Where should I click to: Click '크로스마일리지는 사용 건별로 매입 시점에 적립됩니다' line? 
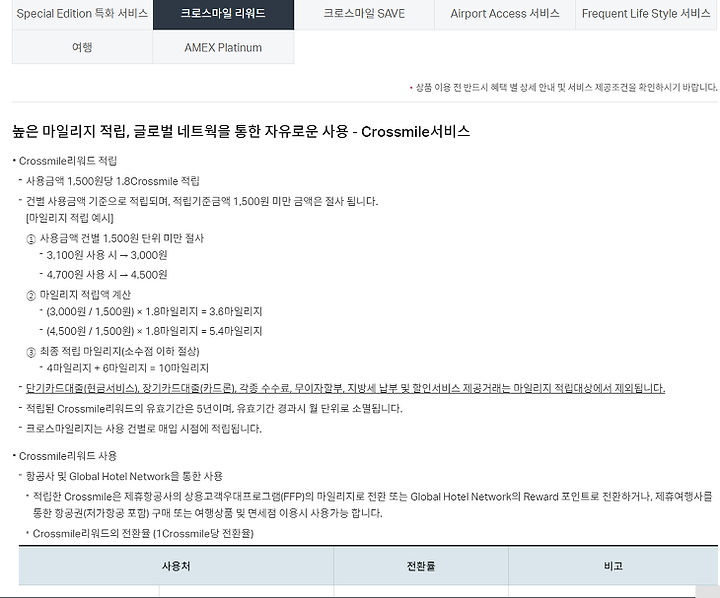pos(144,429)
